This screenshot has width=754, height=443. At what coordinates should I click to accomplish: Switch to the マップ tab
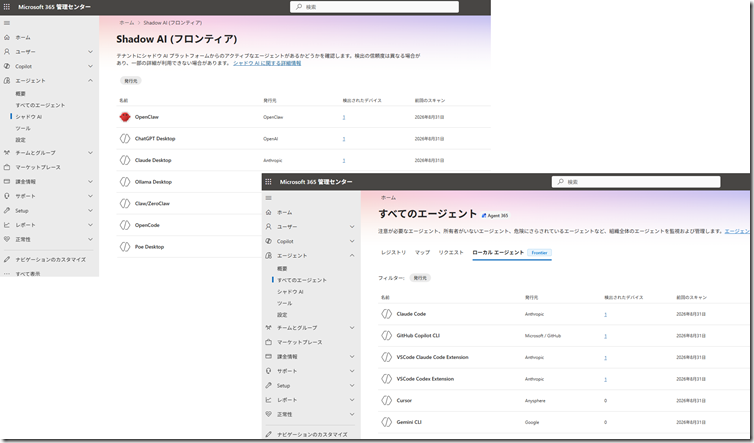pyautogui.click(x=422, y=253)
